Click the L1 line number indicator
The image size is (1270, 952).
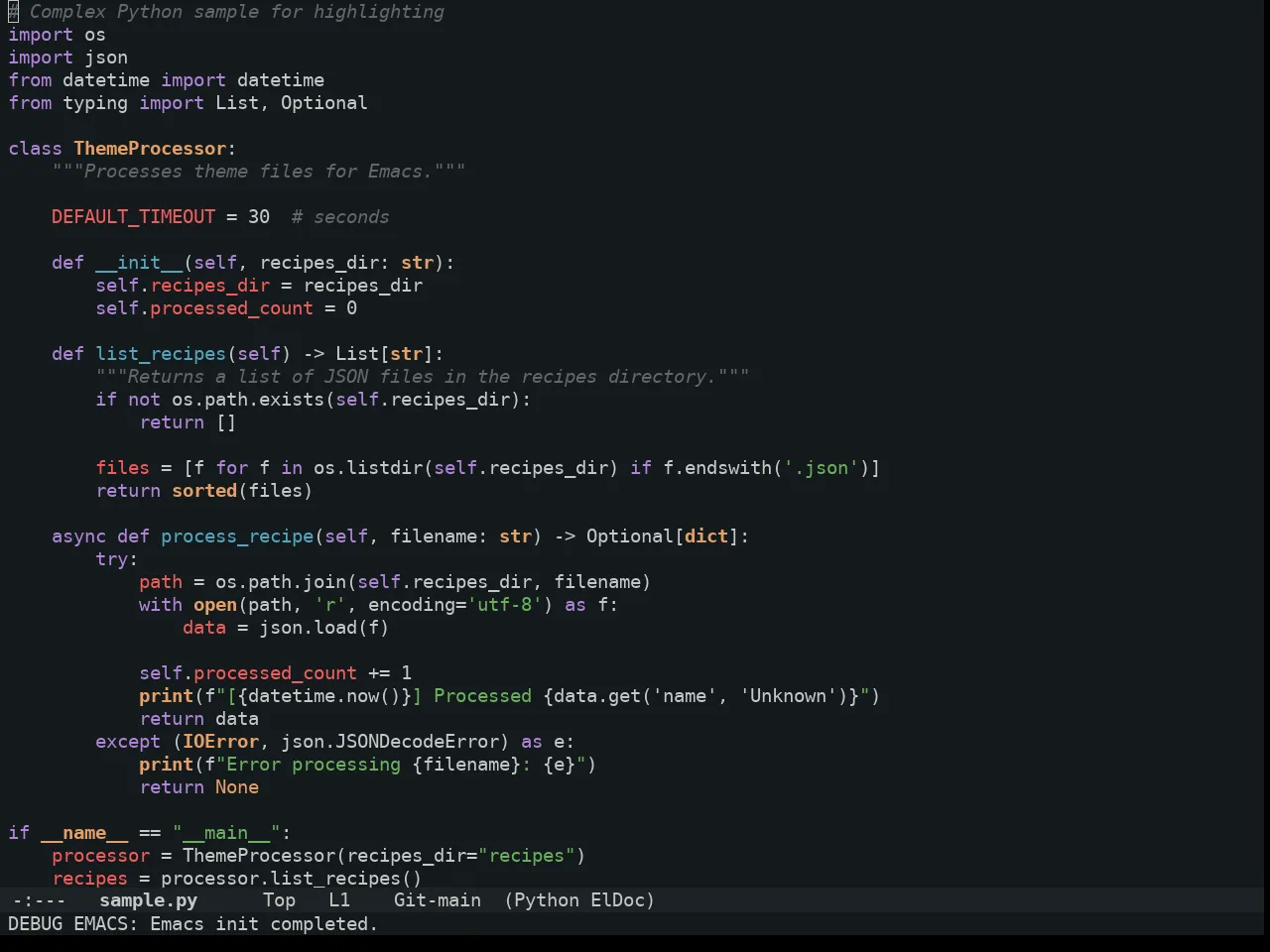coord(339,900)
